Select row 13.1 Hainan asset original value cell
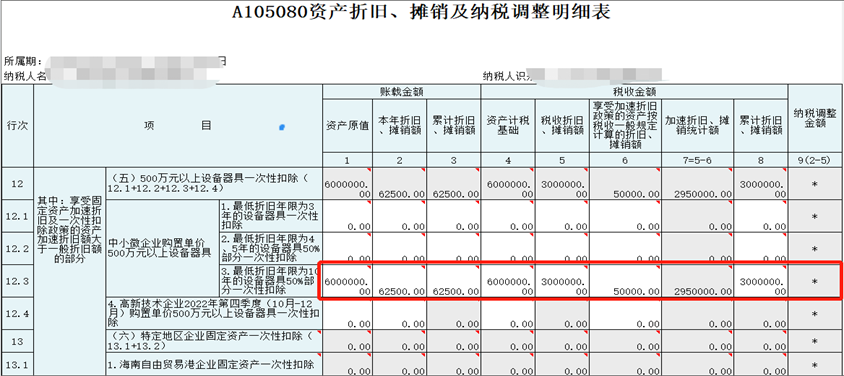Viewport: 844px width, 376px height. click(x=347, y=364)
